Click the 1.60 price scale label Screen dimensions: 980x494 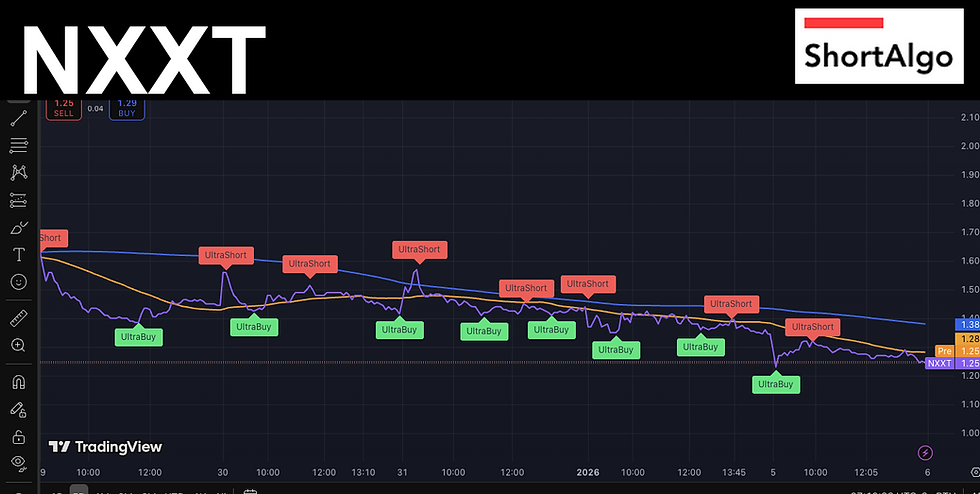click(x=970, y=261)
